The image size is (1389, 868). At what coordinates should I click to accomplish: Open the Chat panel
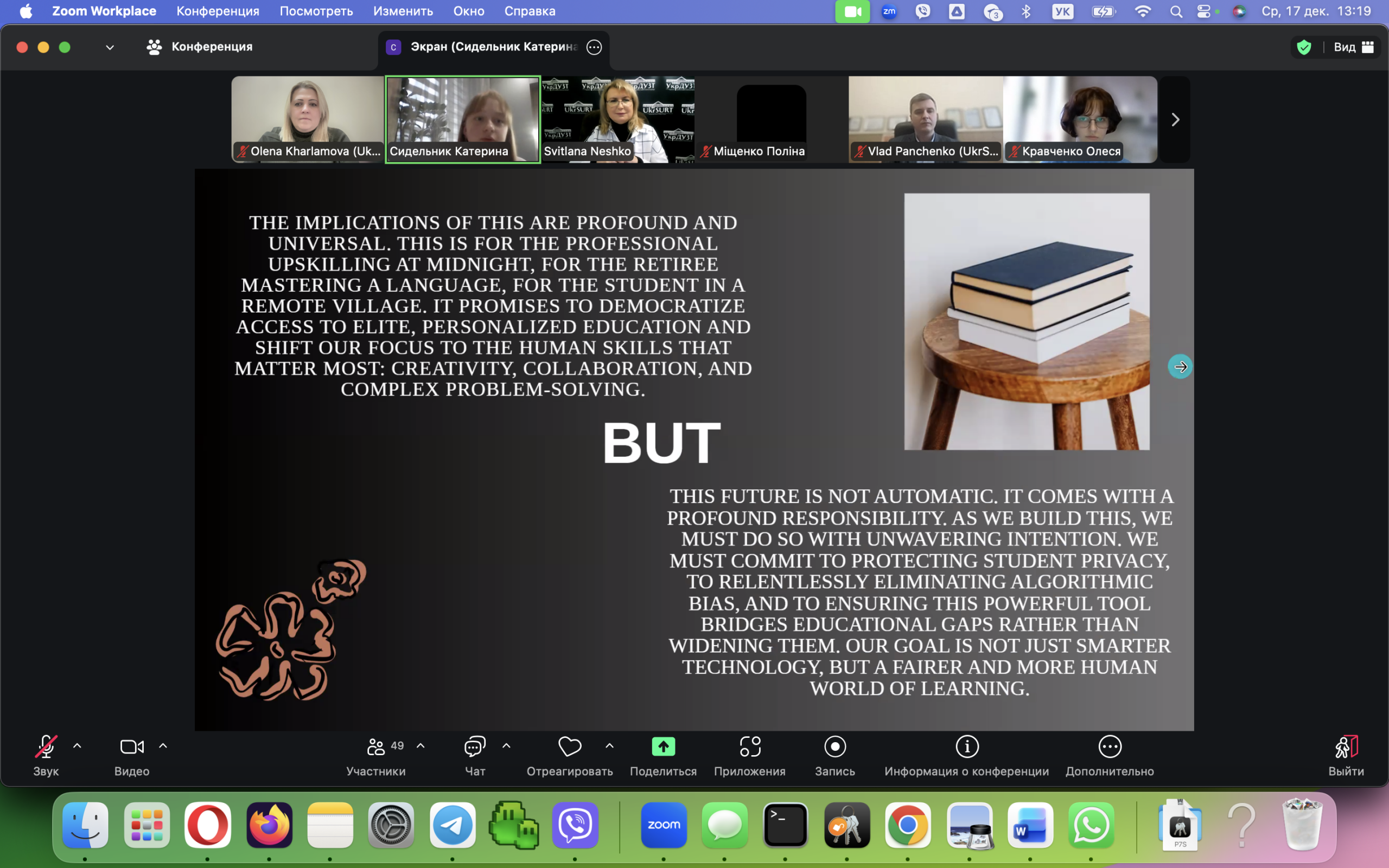tap(475, 746)
